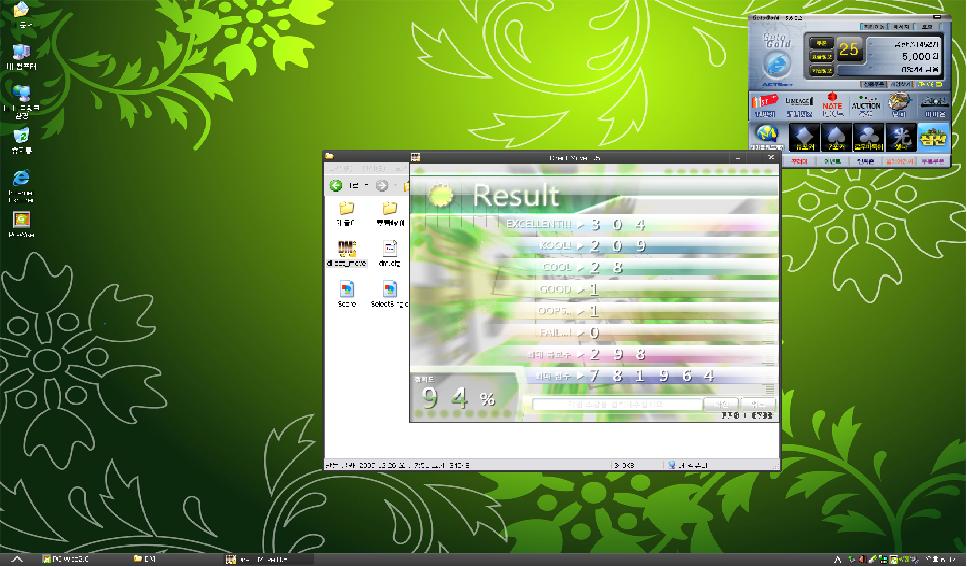Open the 11st shopping shortcut in GetoGold
Viewport: 967px width, 567px height.
coord(765,106)
